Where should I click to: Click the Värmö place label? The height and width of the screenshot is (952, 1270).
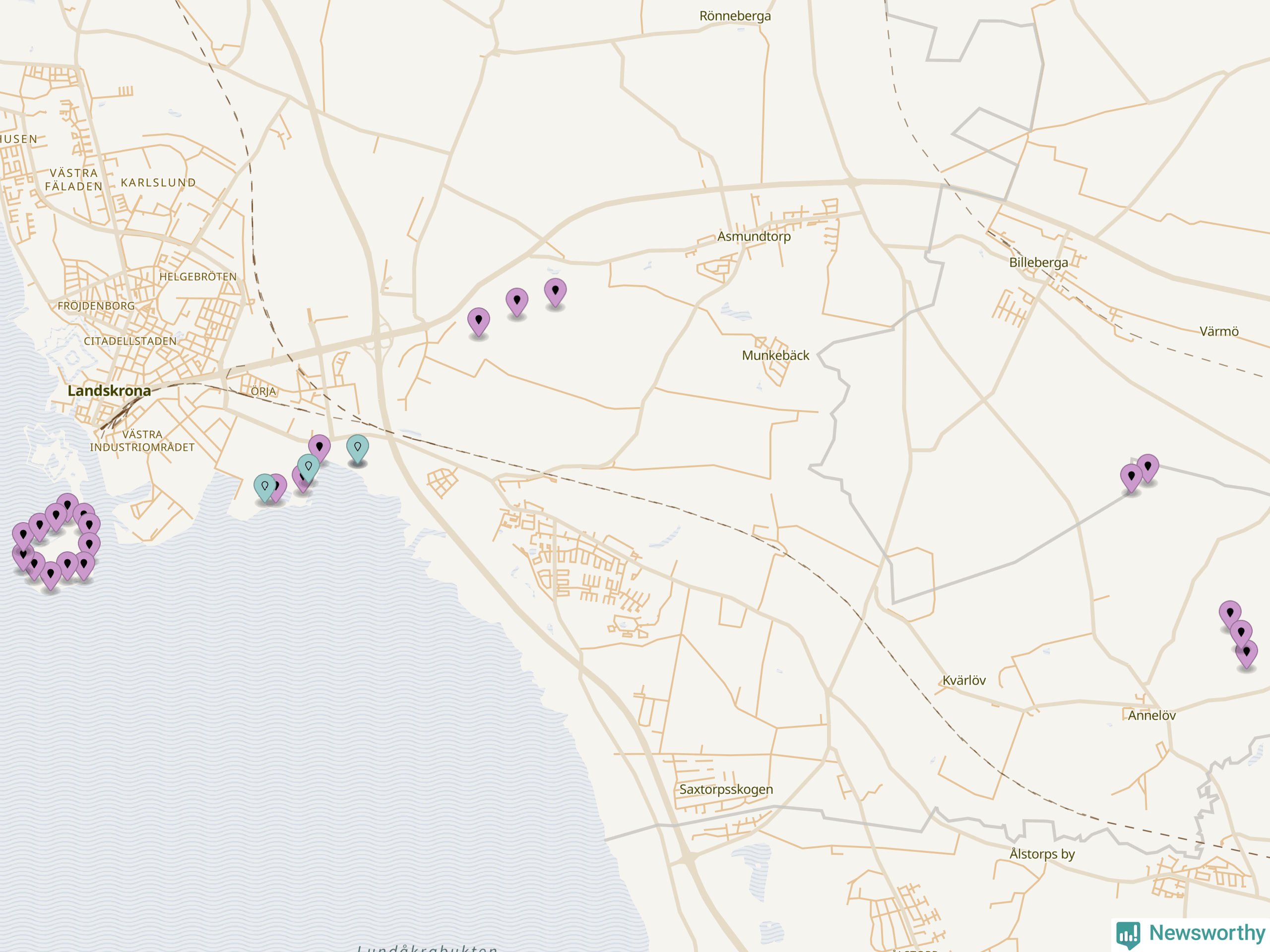pyautogui.click(x=1218, y=331)
